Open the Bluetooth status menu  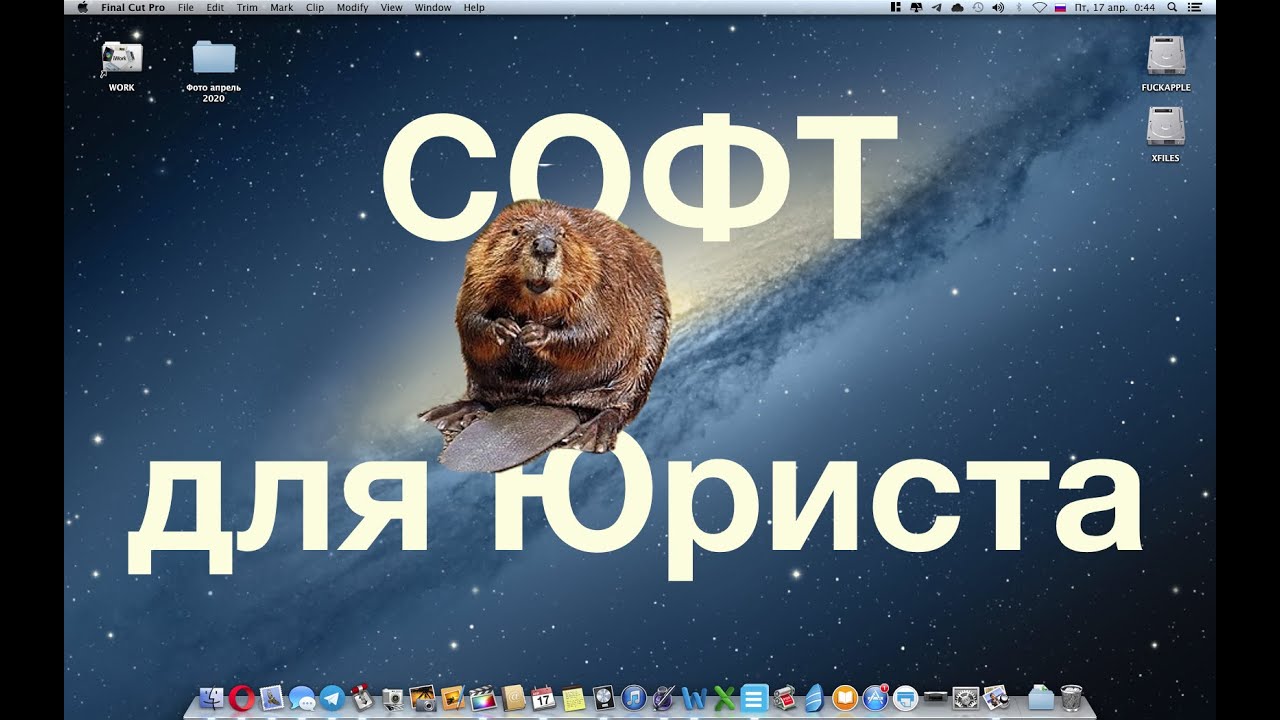click(x=1019, y=7)
